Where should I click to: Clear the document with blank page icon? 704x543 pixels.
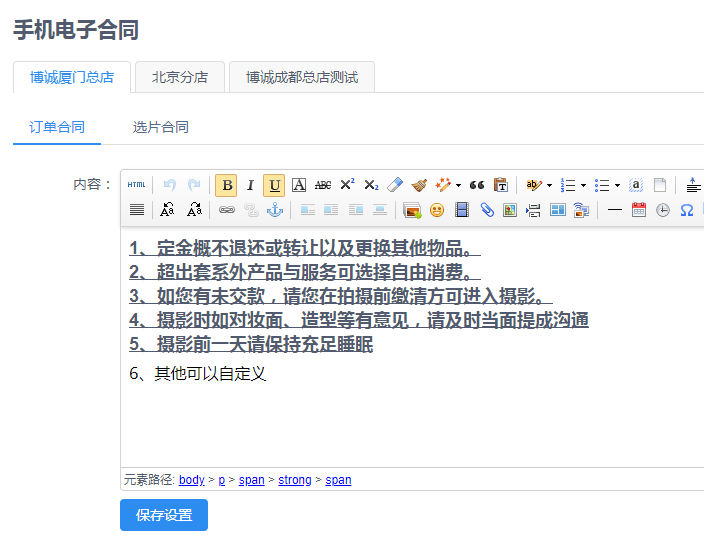(660, 185)
